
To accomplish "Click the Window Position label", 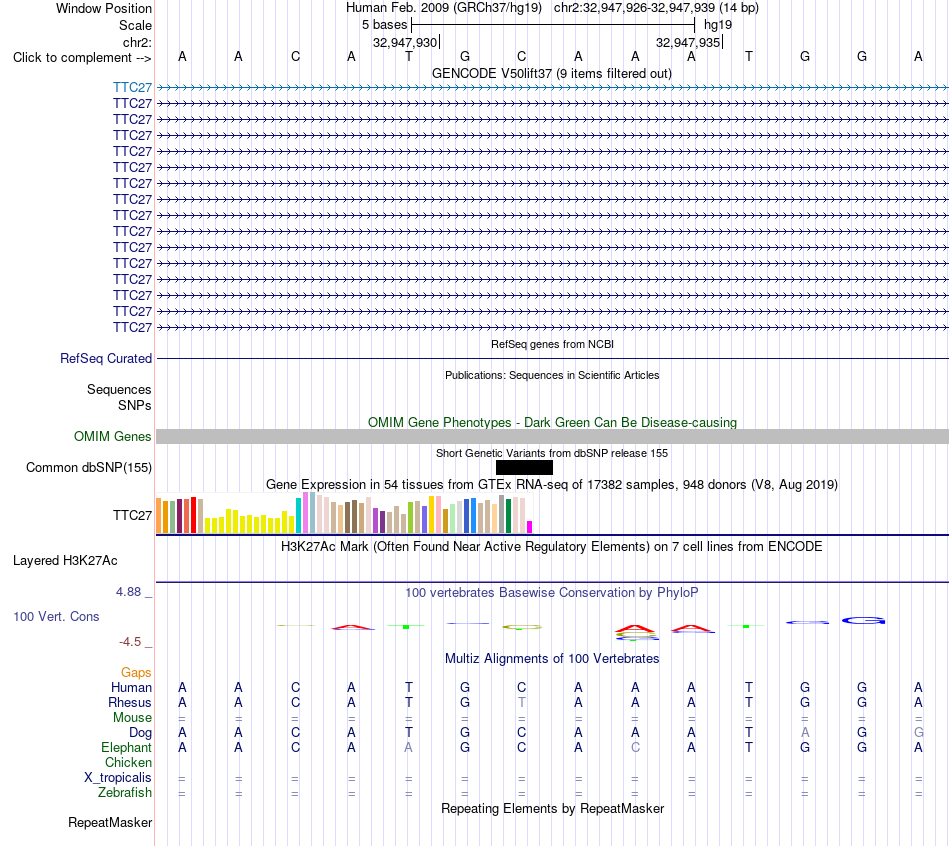I will click(x=104, y=8).
